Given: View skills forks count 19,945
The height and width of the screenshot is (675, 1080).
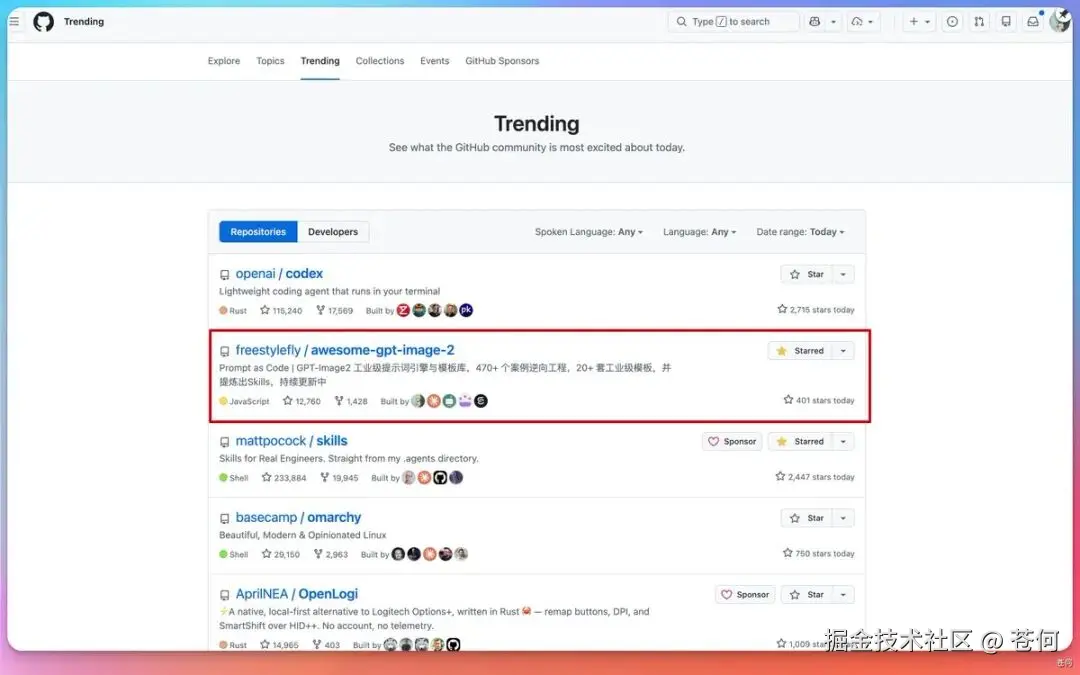Looking at the screenshot, I should (x=339, y=477).
